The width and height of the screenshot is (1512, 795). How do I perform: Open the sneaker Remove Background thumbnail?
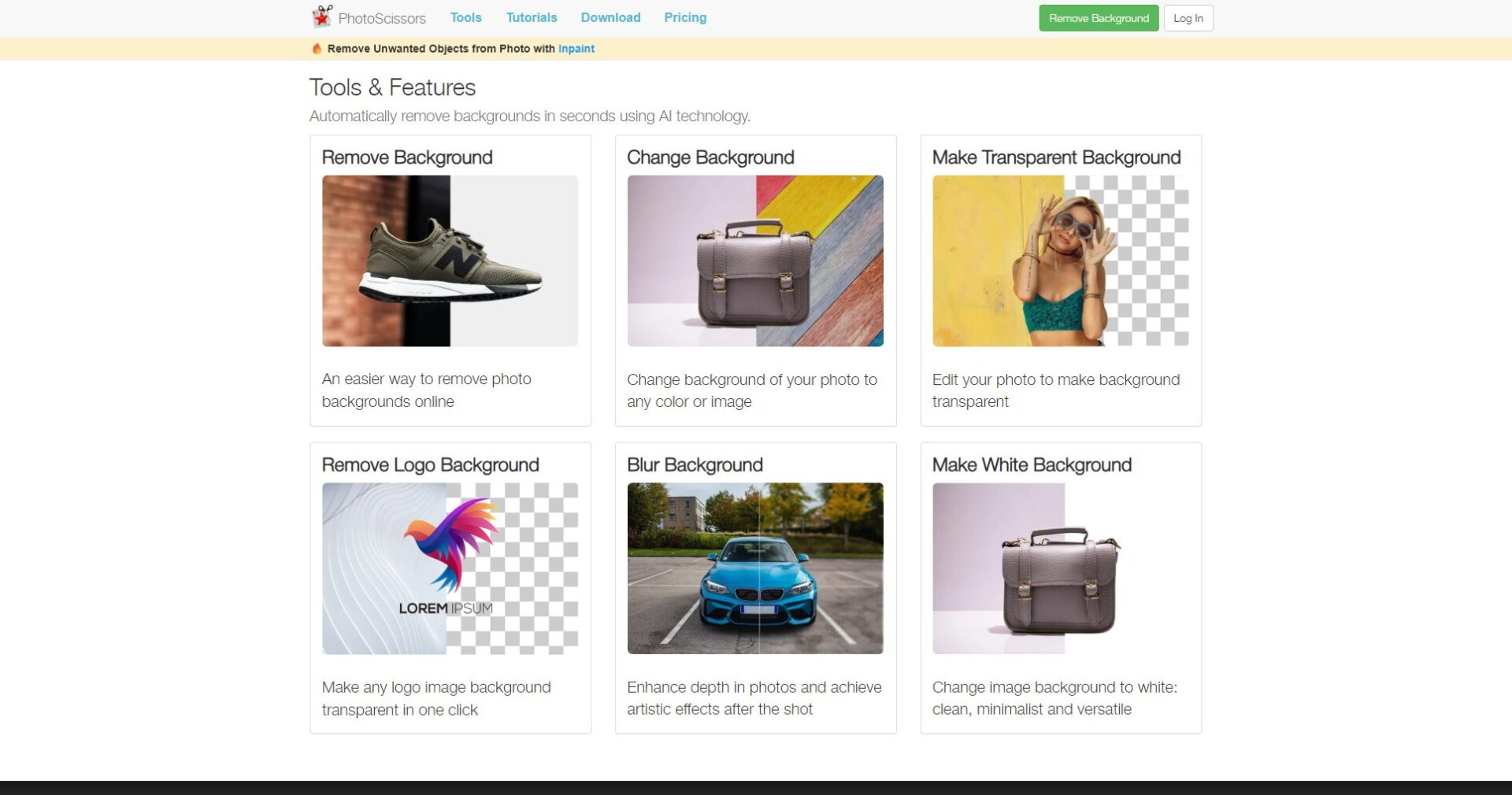click(x=450, y=261)
